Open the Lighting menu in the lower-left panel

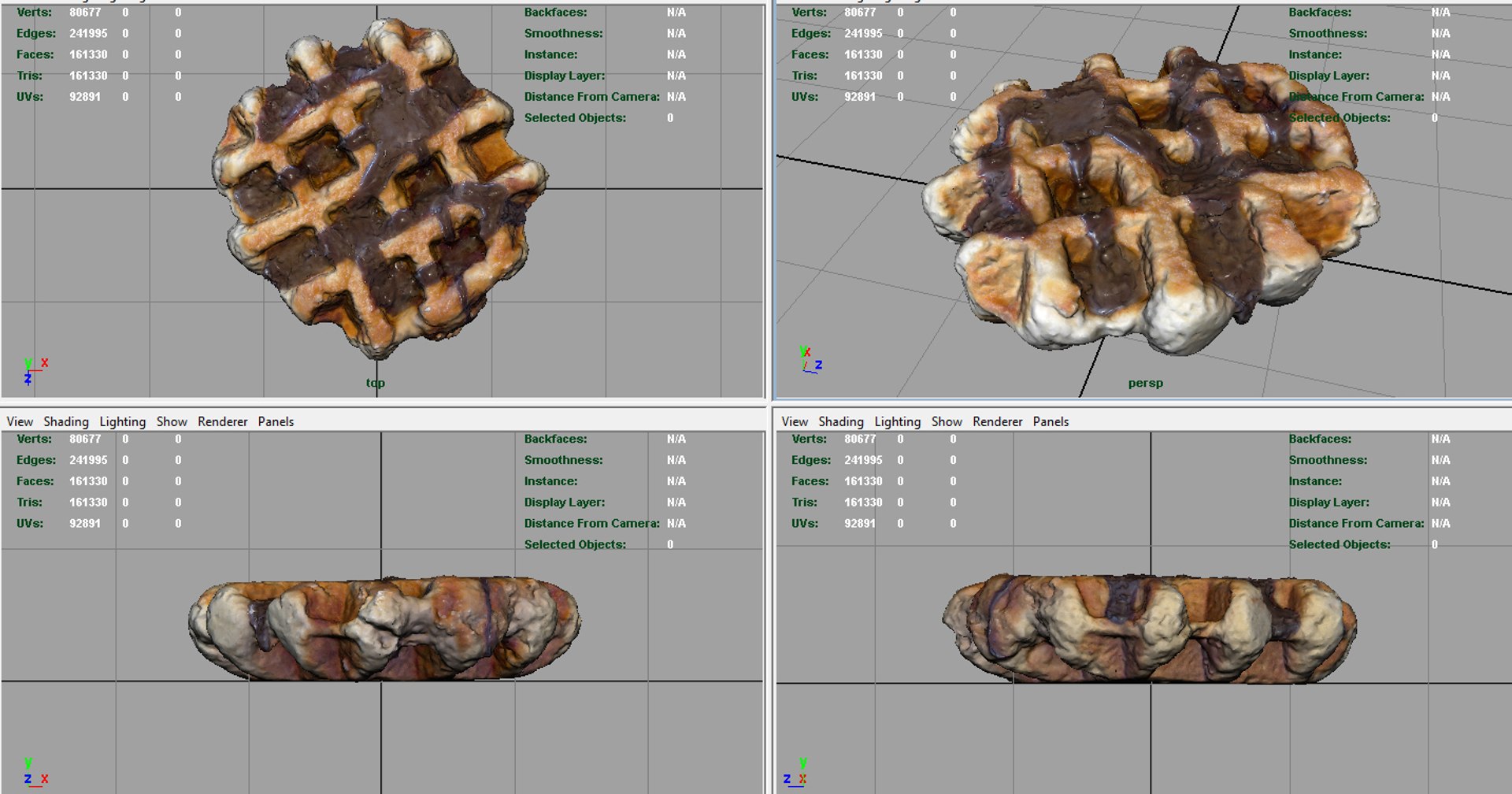122,421
